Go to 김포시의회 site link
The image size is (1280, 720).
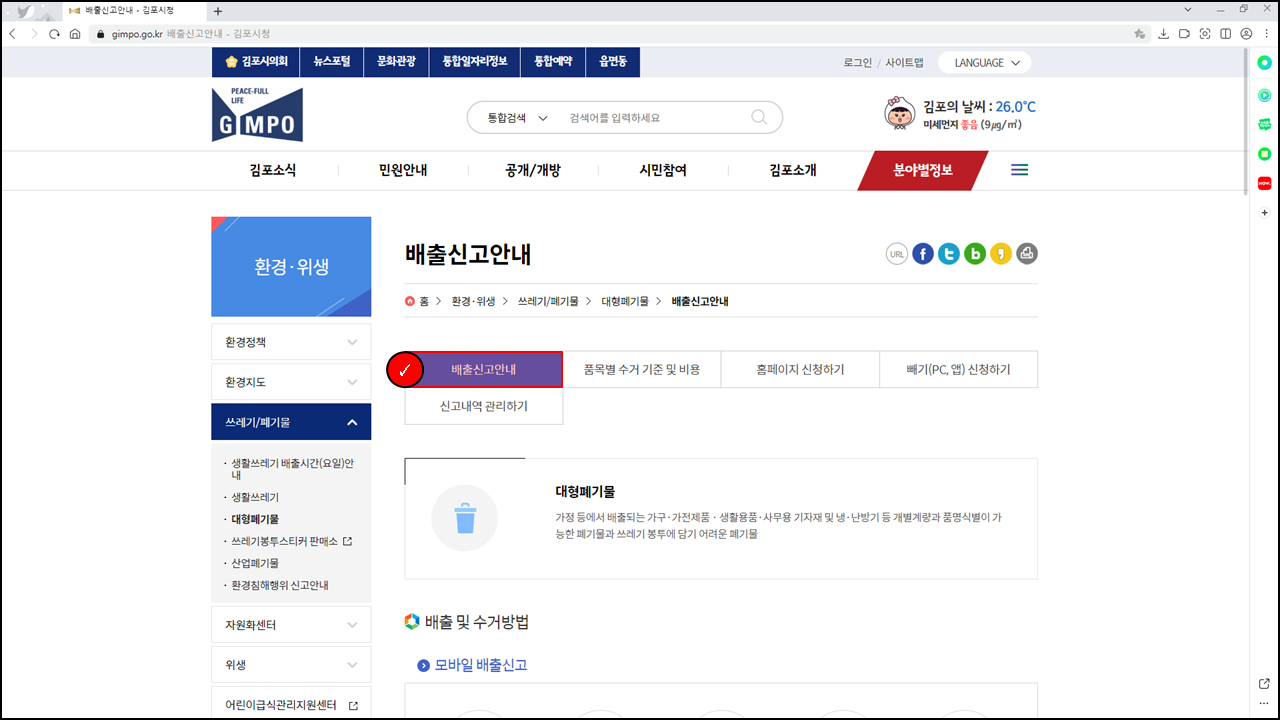click(257, 62)
